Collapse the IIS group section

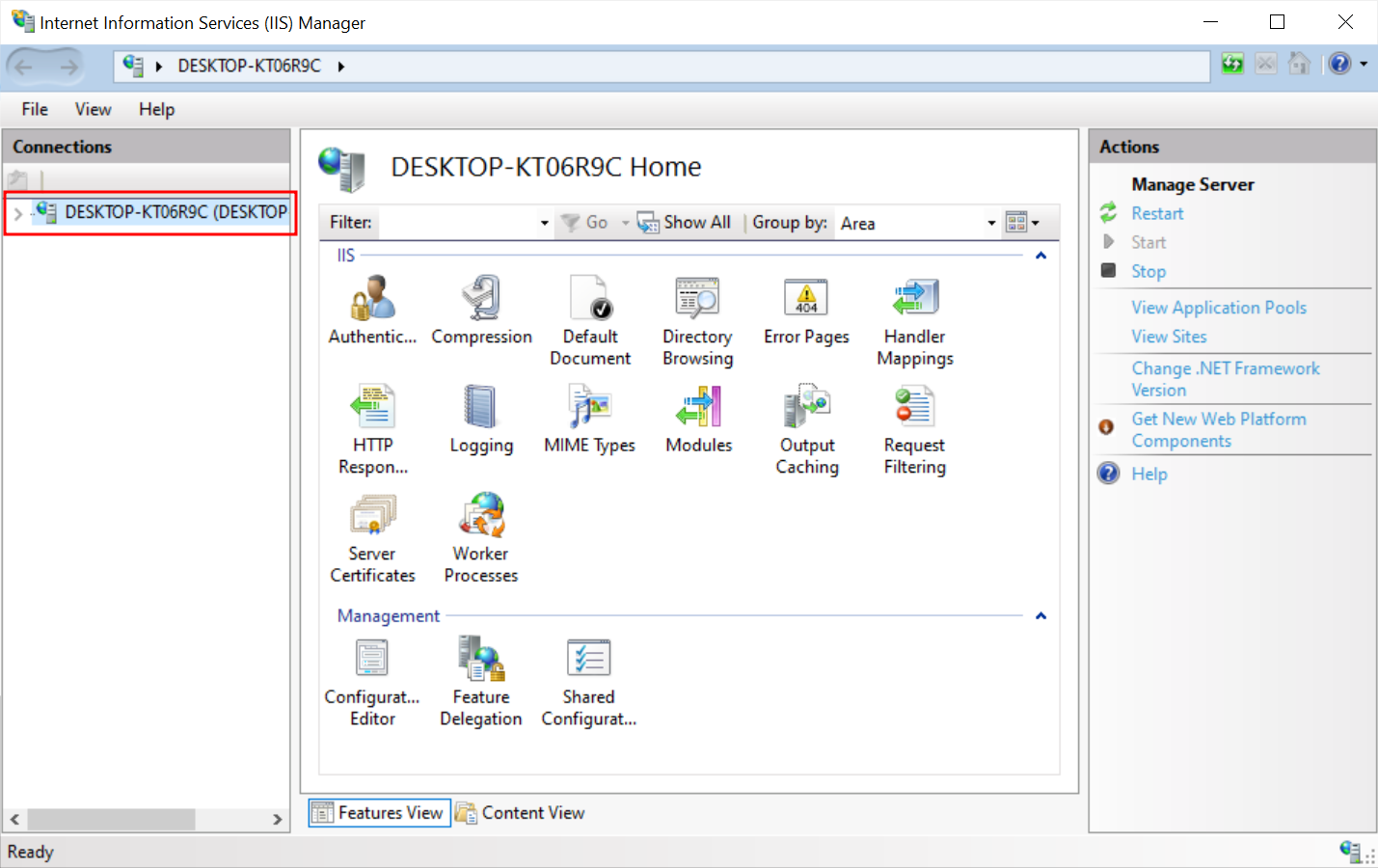[1040, 256]
